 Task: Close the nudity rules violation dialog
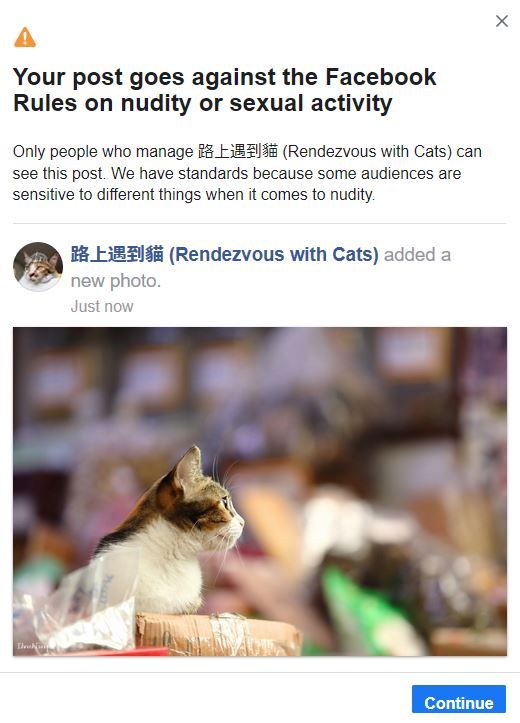click(502, 21)
